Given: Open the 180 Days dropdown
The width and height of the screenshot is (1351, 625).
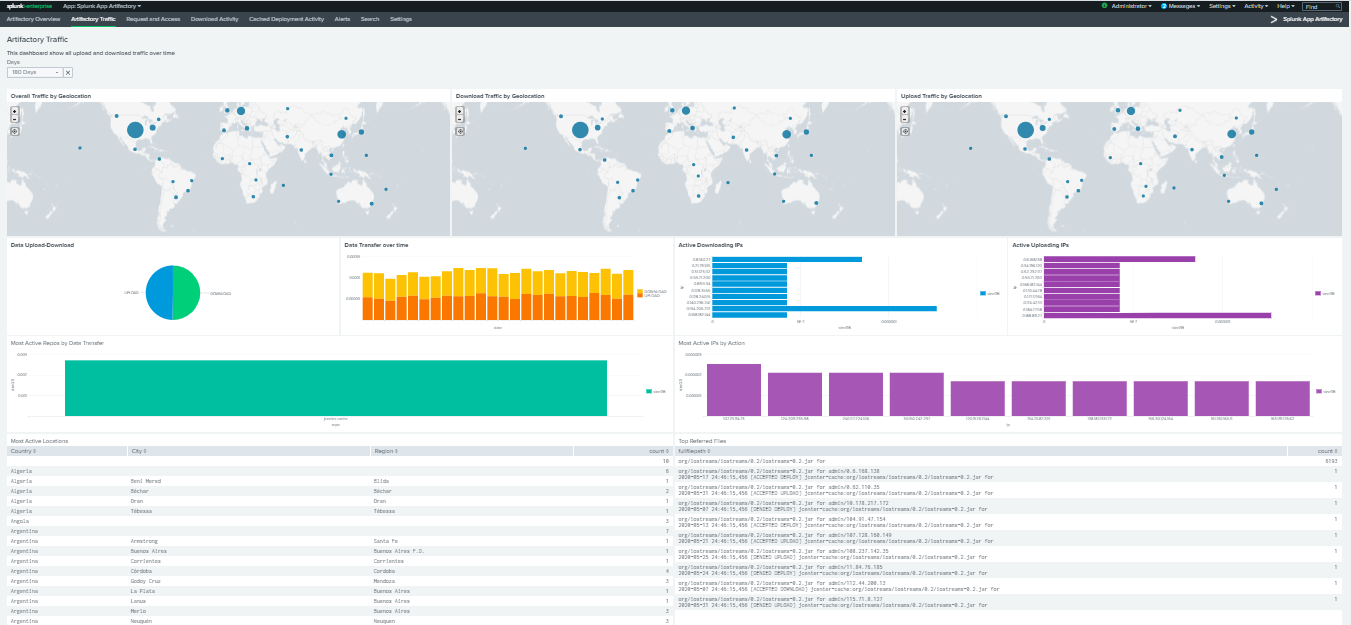Looking at the screenshot, I should click(x=34, y=73).
